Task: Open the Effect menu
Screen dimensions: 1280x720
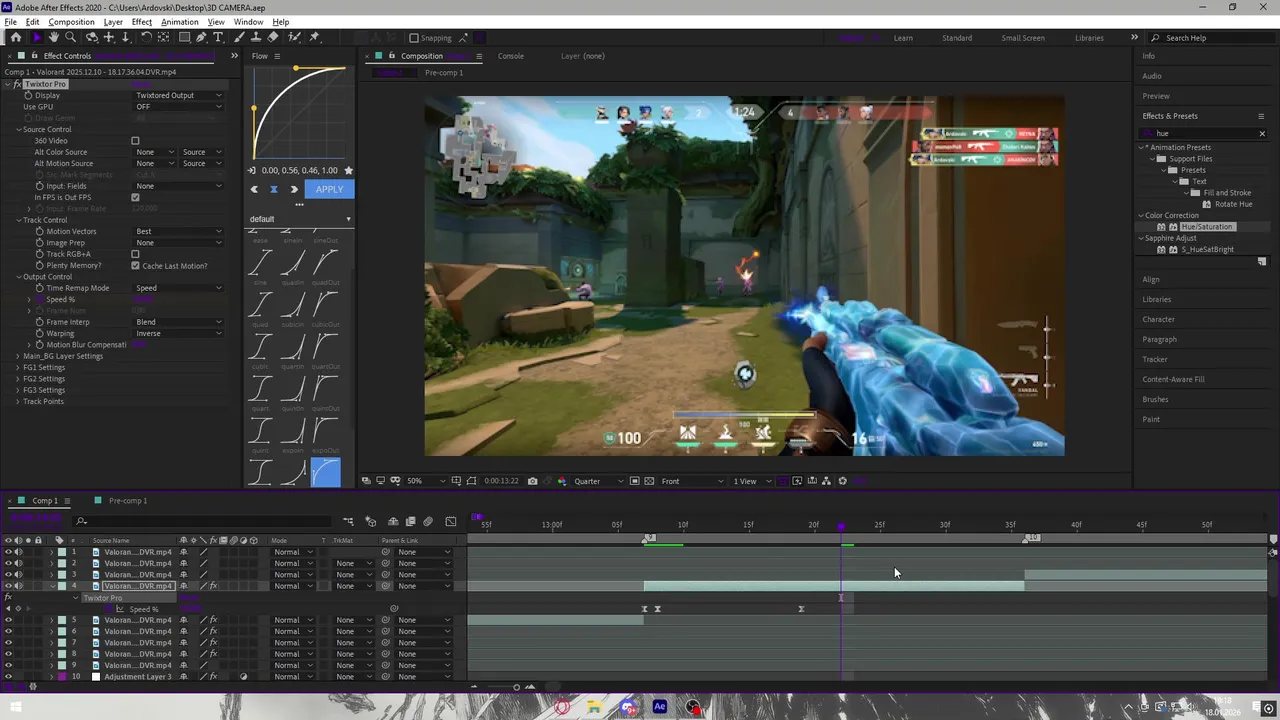Action: click(142, 22)
